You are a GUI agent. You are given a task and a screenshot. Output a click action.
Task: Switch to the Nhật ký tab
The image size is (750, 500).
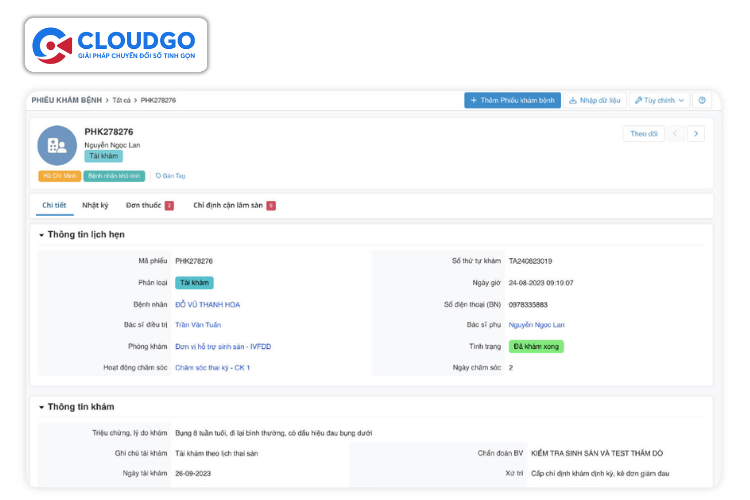[95, 205]
